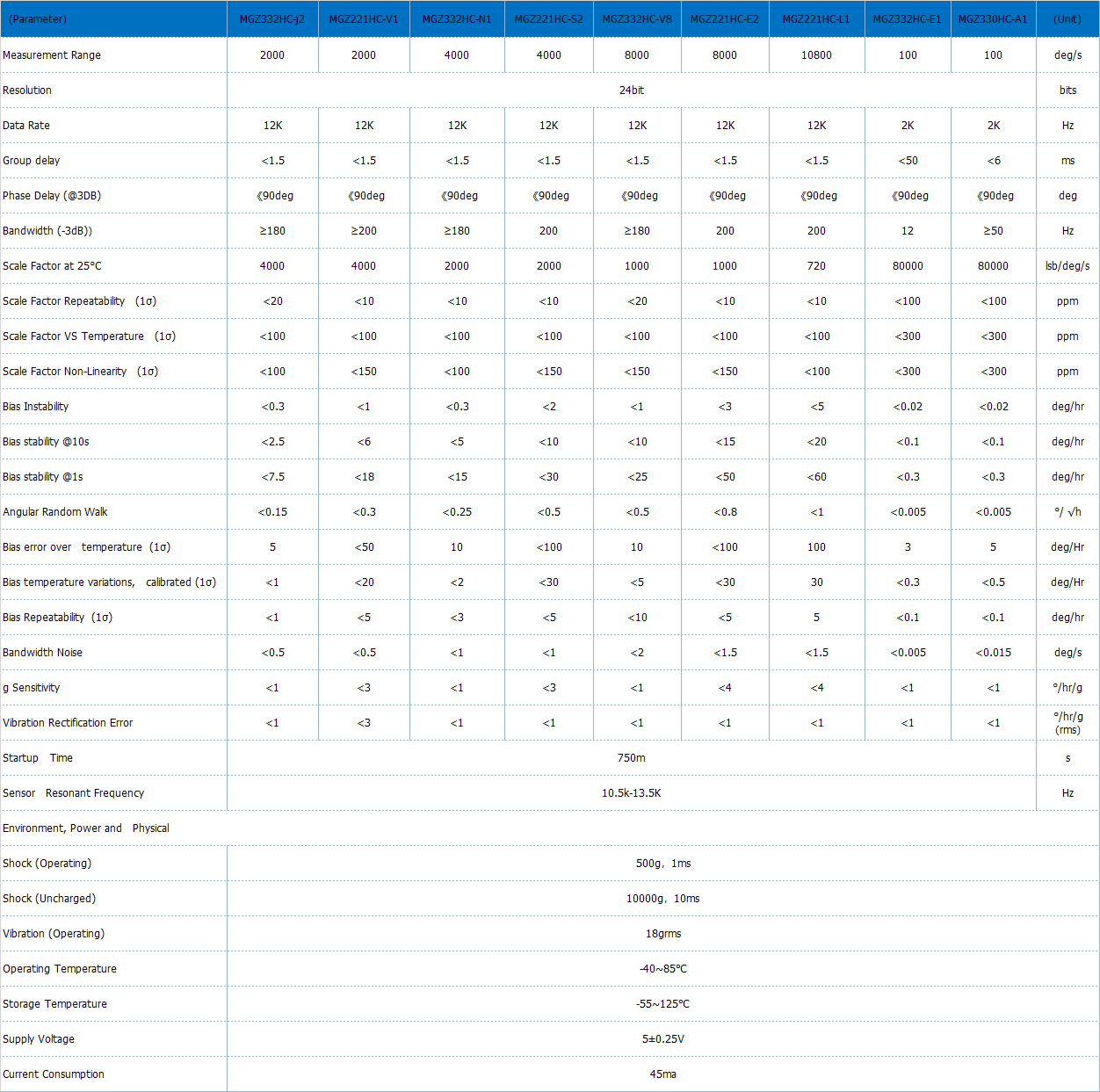Select the MGZ330HC-A1 column header
The image size is (1100, 1092).
point(993,19)
